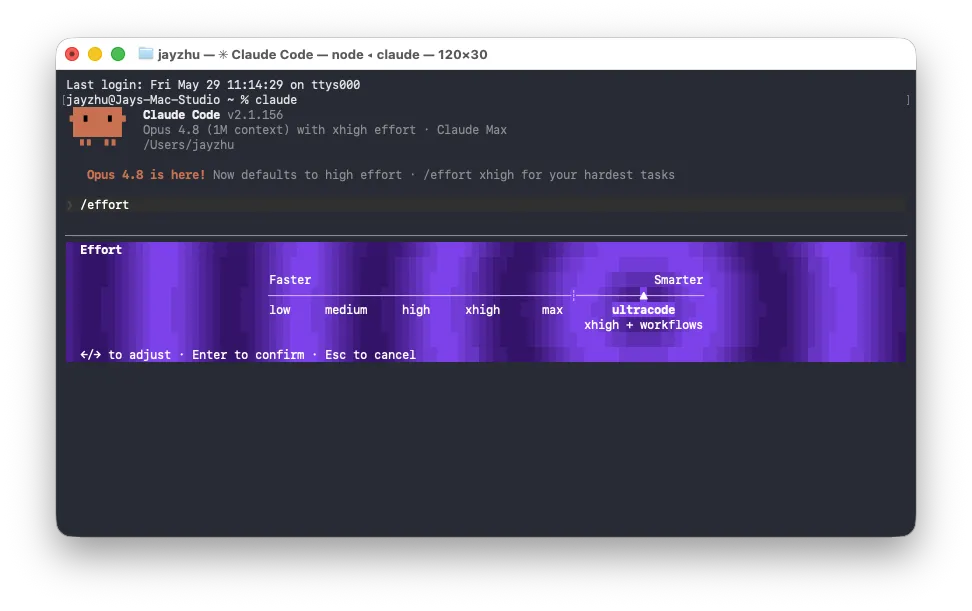Image resolution: width=972 pixels, height=611 pixels.
Task: Click the /Users/jayzhu path text
Action: point(188,145)
